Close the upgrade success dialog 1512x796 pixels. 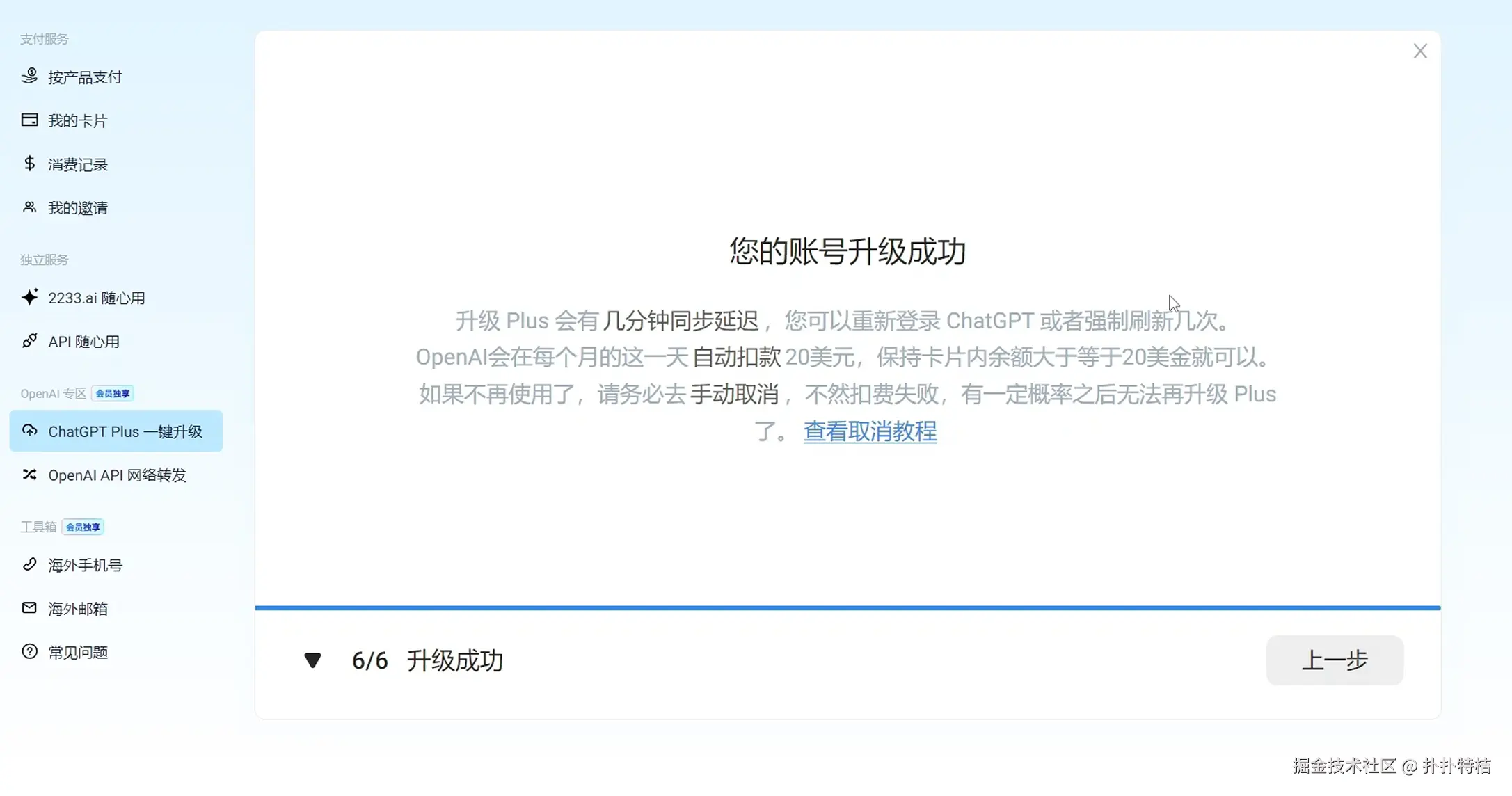1420,51
